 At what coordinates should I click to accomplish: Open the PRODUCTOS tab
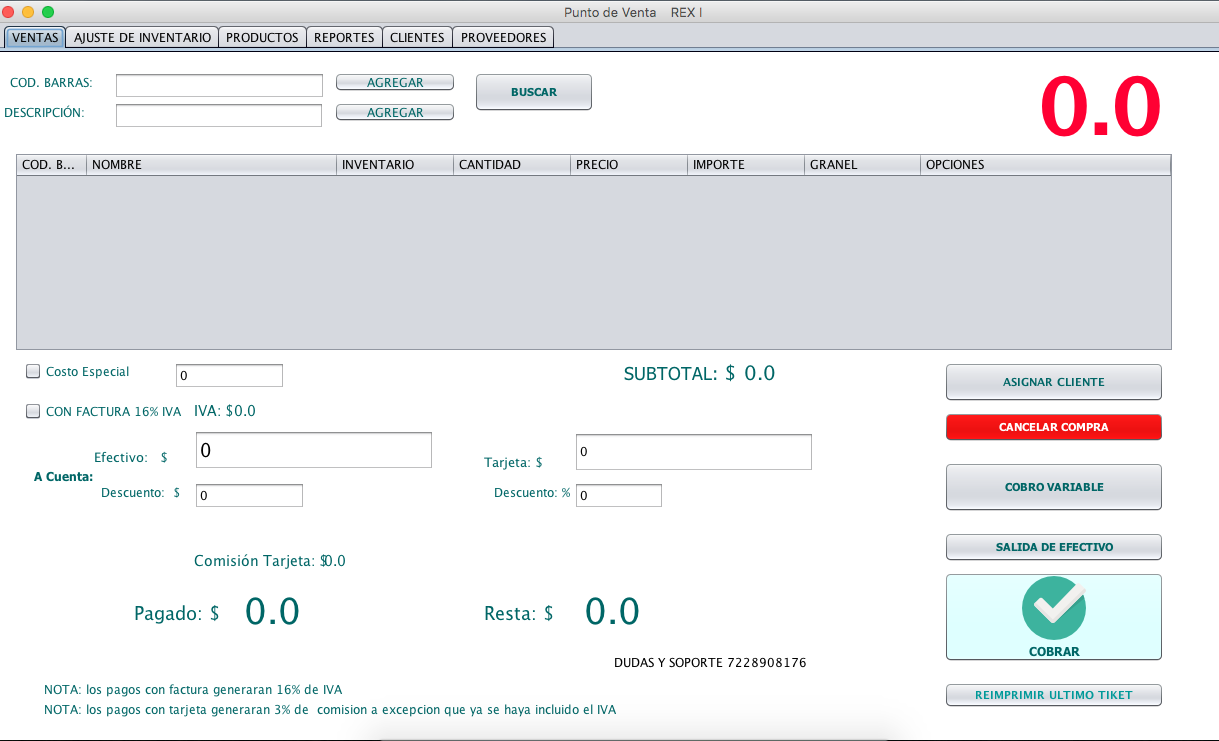click(262, 37)
